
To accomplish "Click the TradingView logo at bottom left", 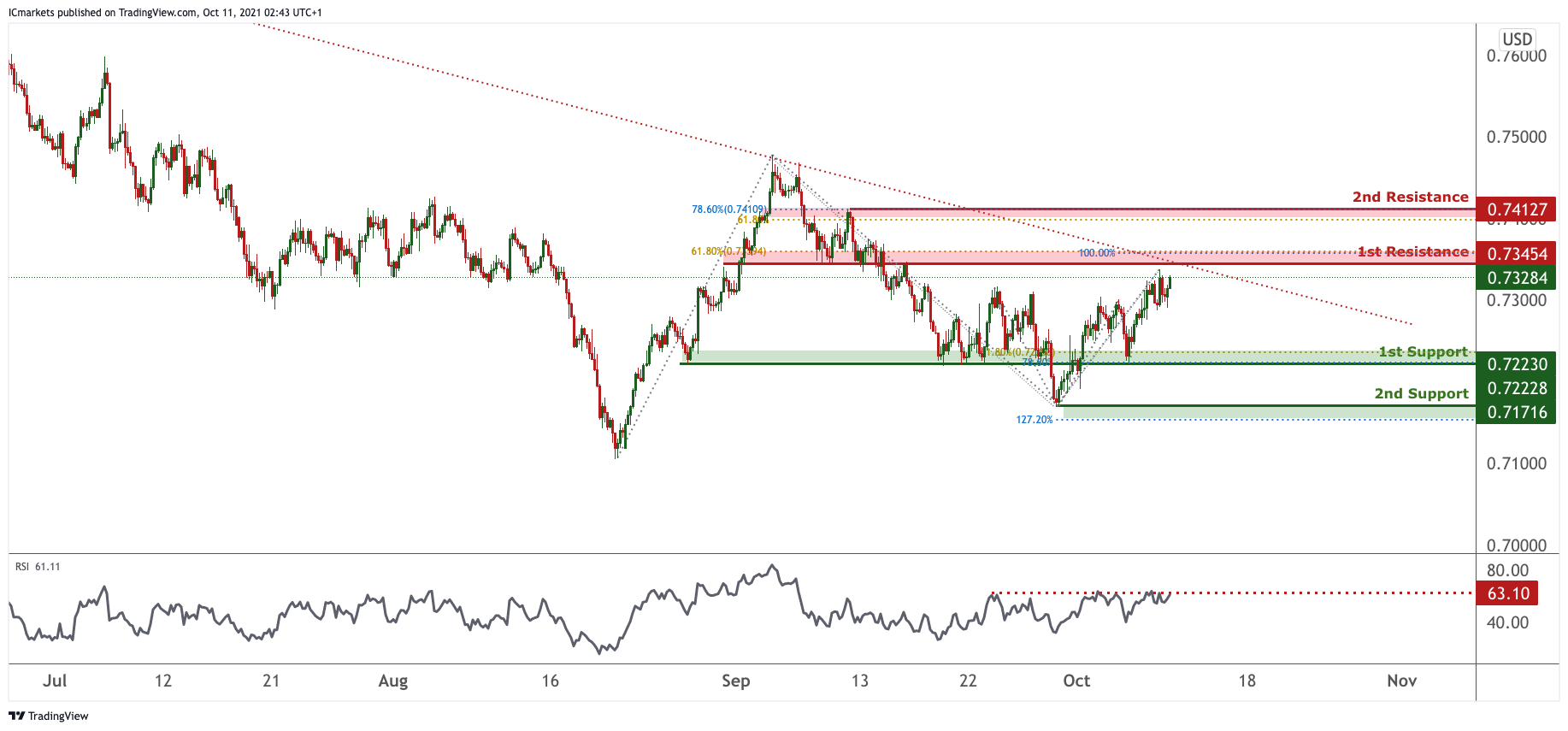I will click(x=49, y=716).
